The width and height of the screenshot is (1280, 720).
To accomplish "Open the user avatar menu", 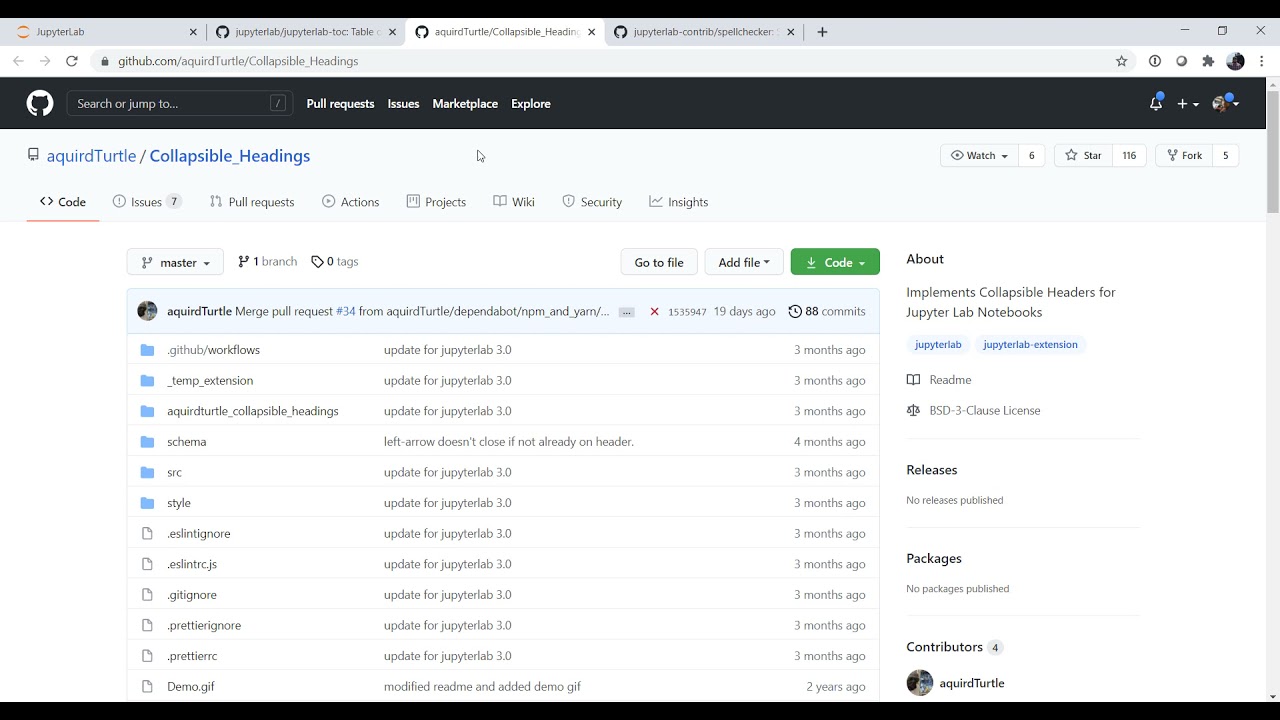I will 1225,103.
